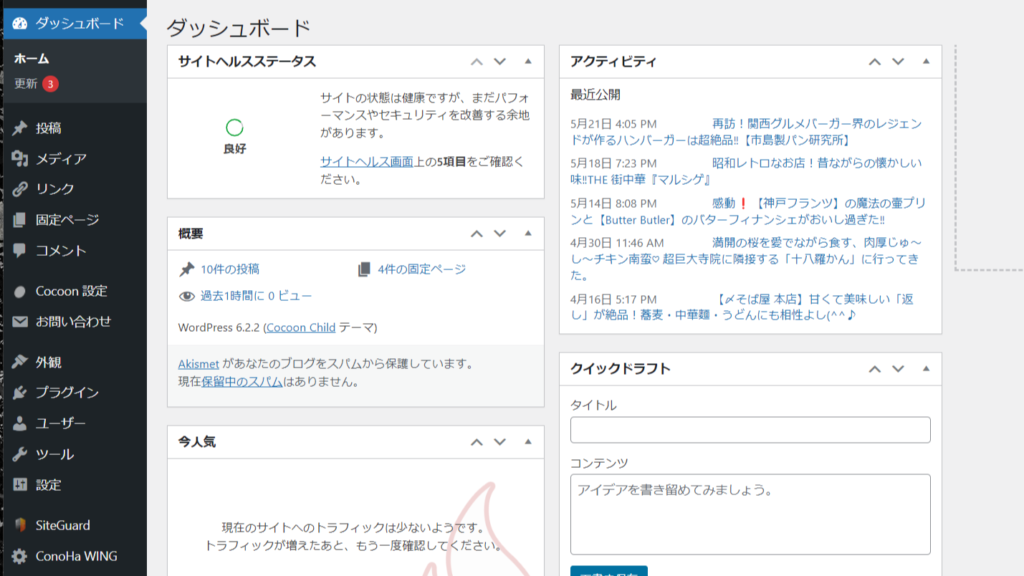Click the ダッシュボード page heading

[238, 28]
